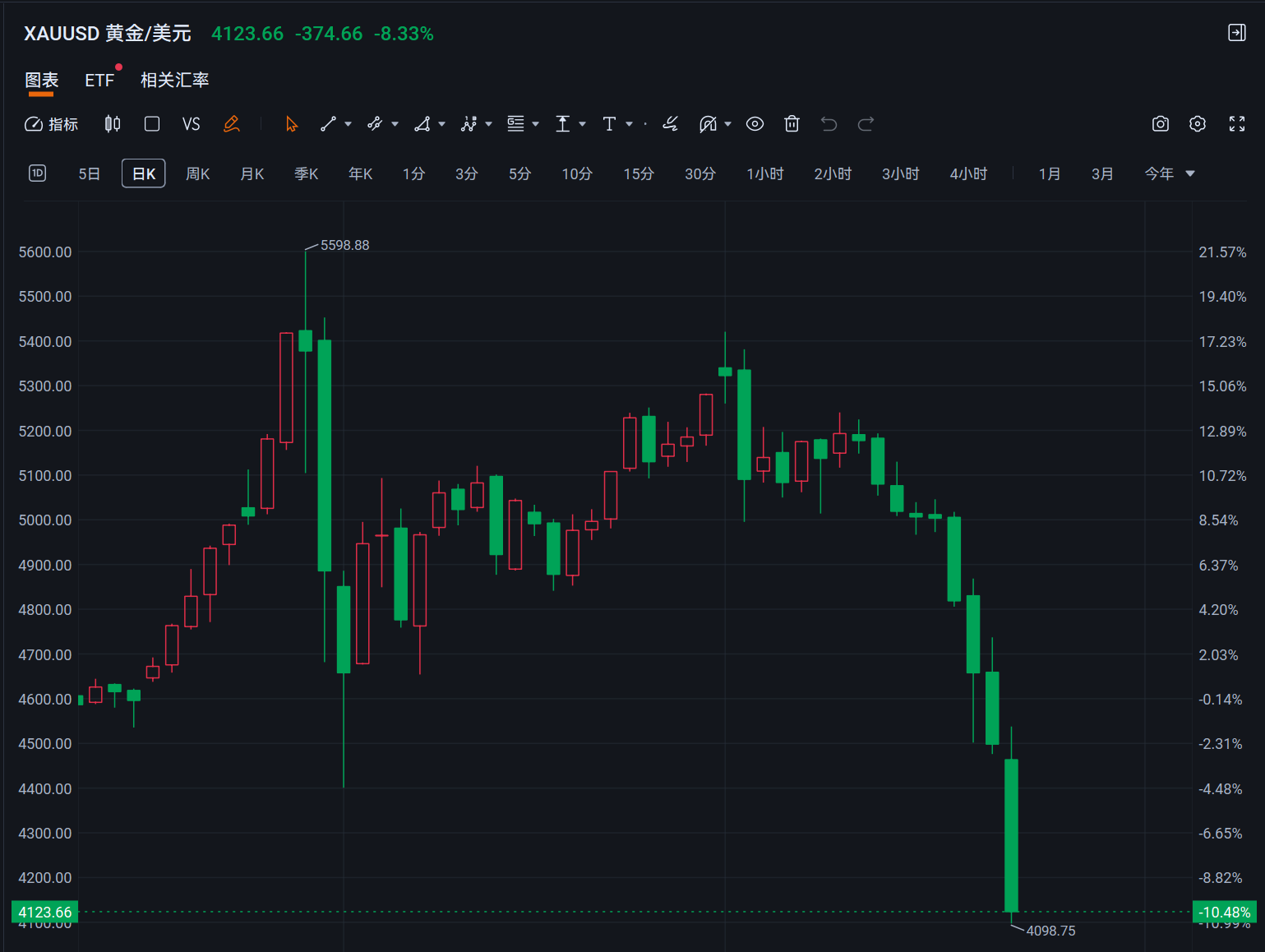Collapse the side panel with arrow icon
The width and height of the screenshot is (1265, 952).
[x=1236, y=33]
